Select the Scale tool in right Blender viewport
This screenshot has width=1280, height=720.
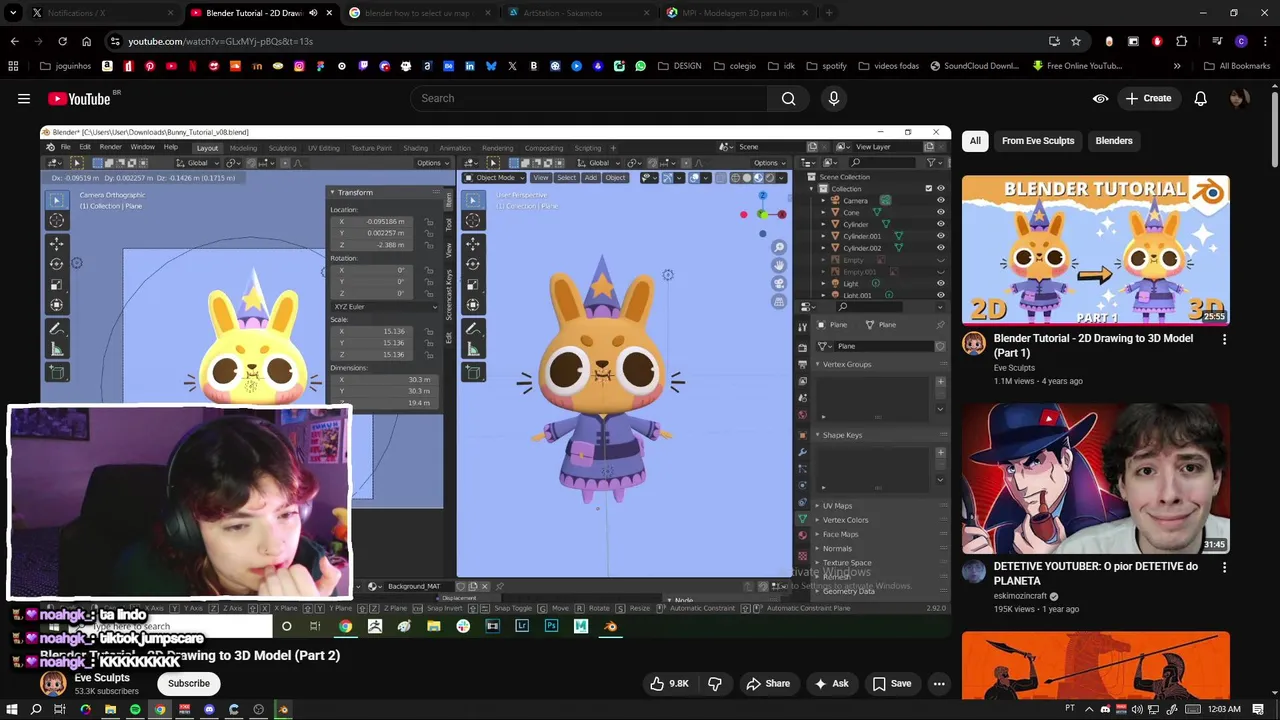(x=473, y=284)
